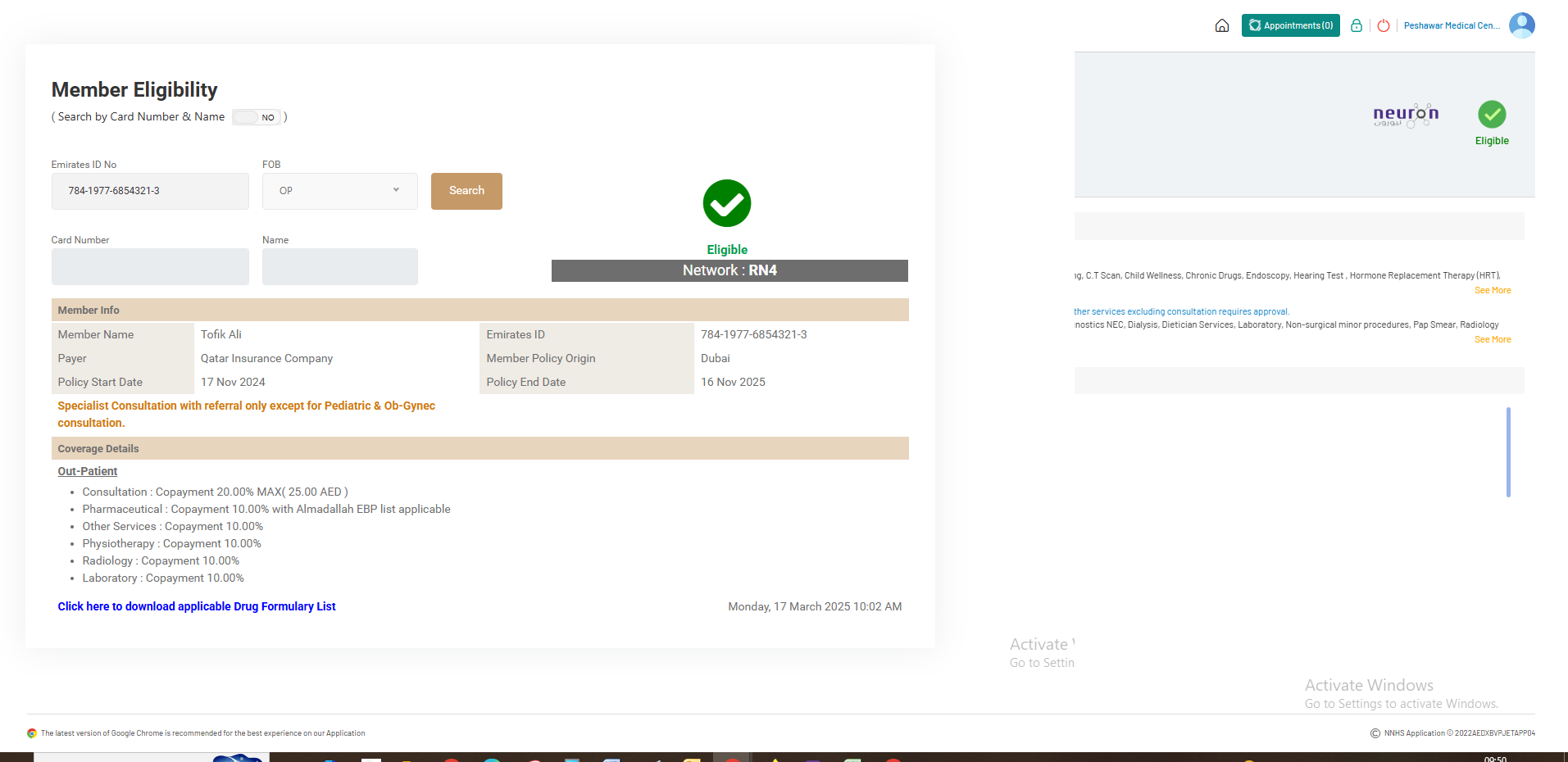Click the Pharmaceutical copayment line
The width and height of the screenshot is (1568, 762).
pyautogui.click(x=266, y=509)
